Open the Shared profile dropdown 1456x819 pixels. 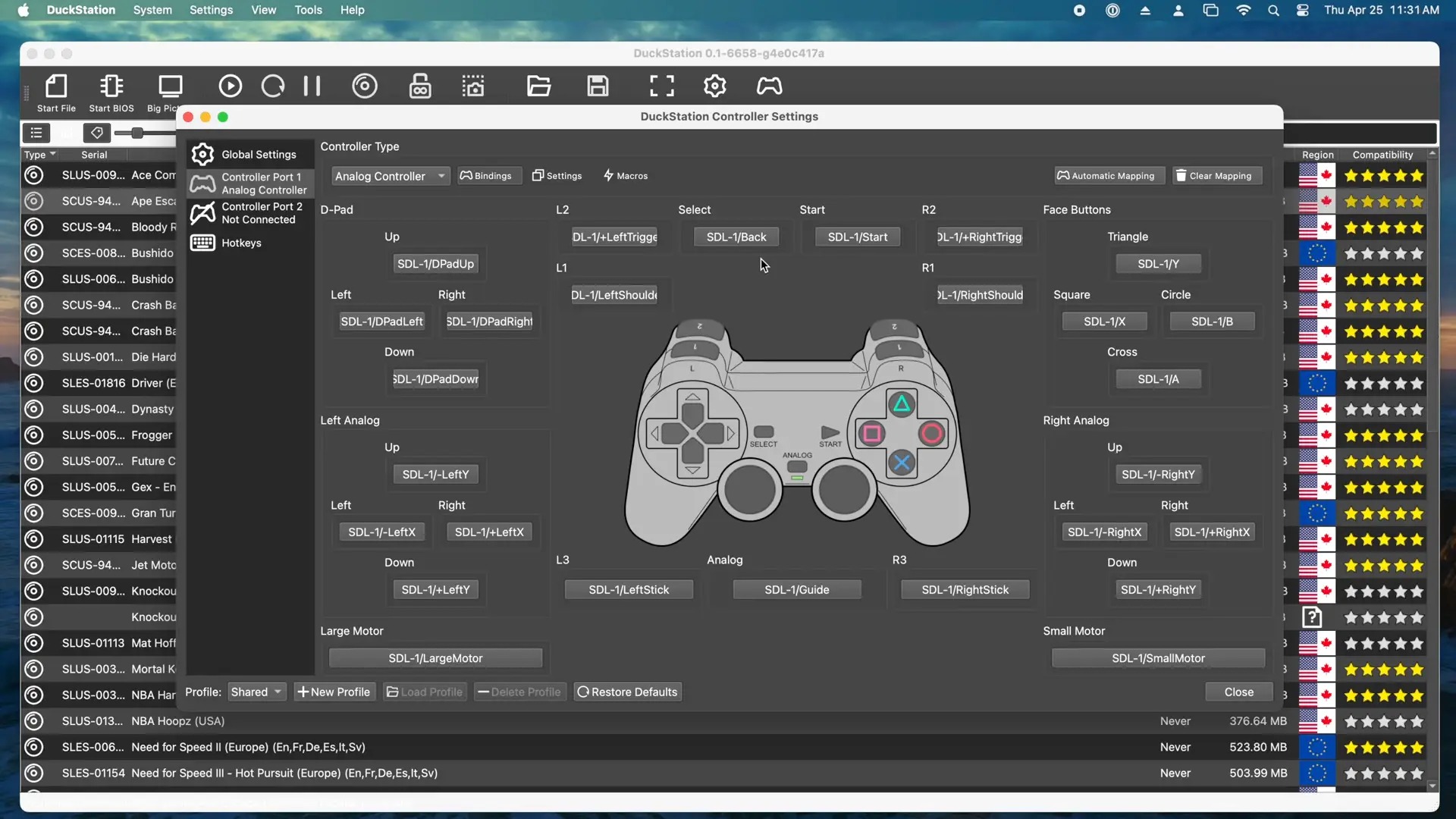coord(256,692)
